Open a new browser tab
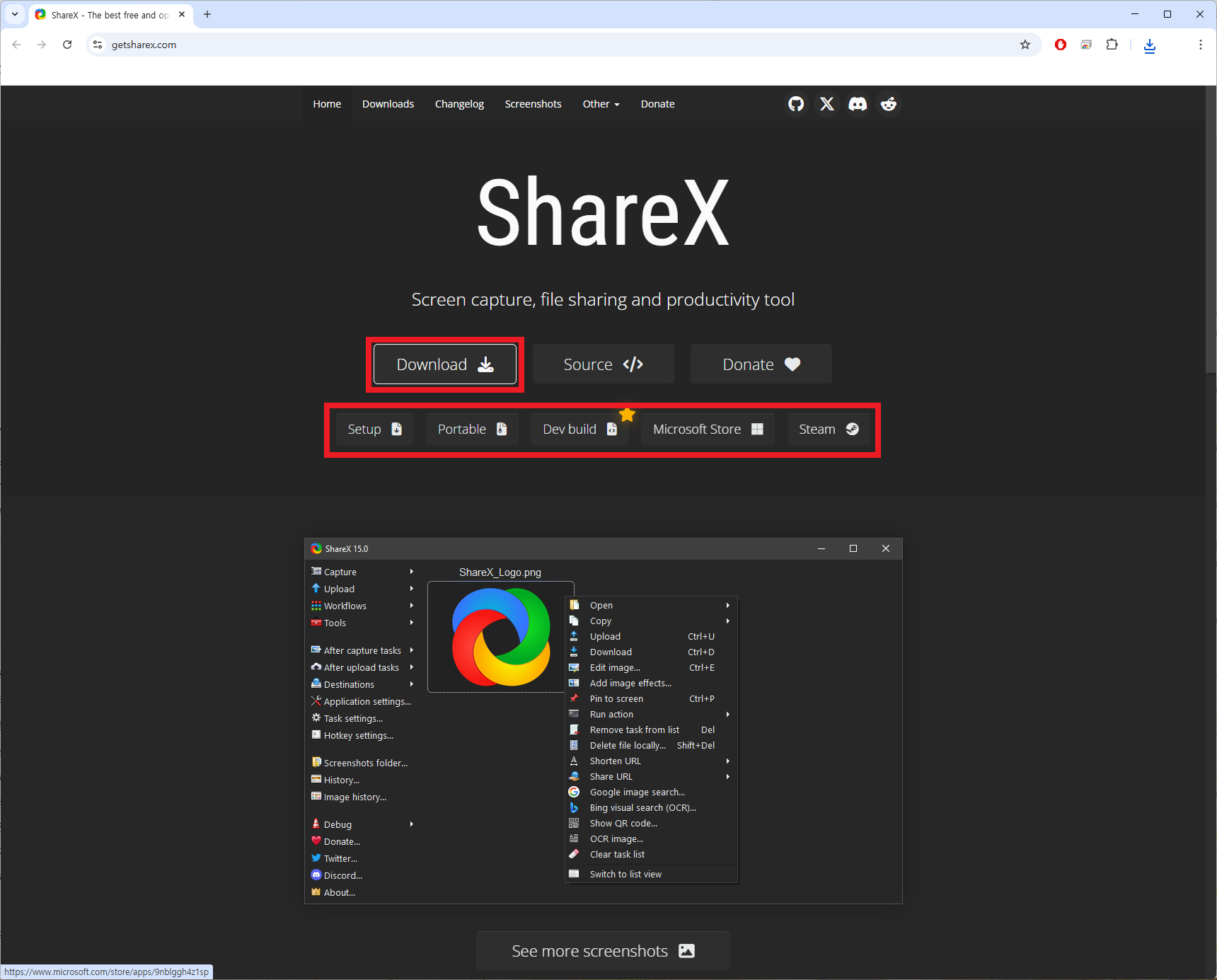 (x=207, y=14)
